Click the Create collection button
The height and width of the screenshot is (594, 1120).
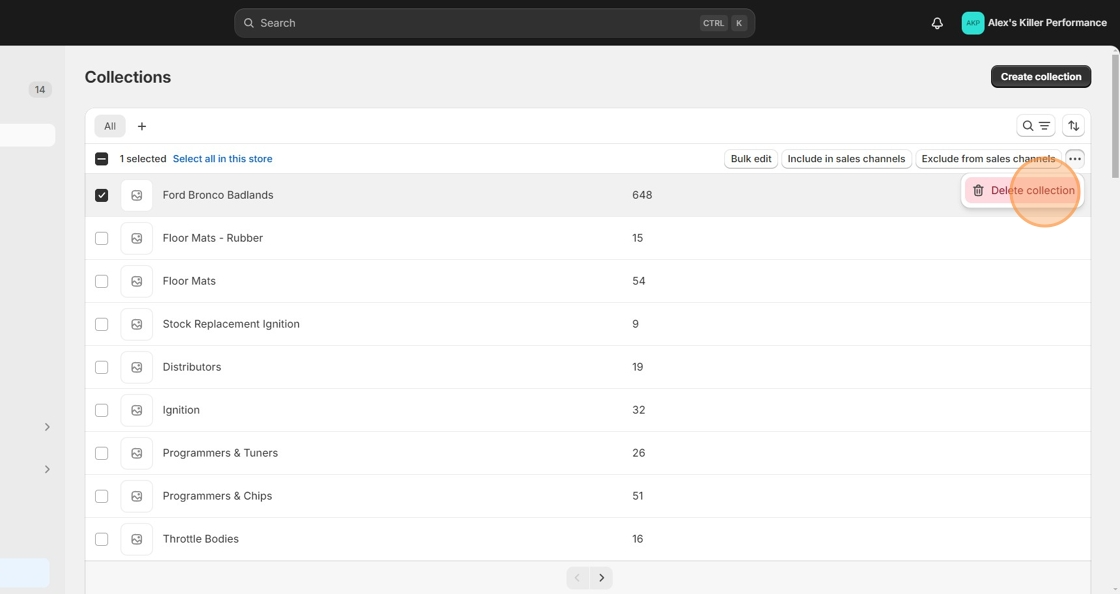point(1041,76)
